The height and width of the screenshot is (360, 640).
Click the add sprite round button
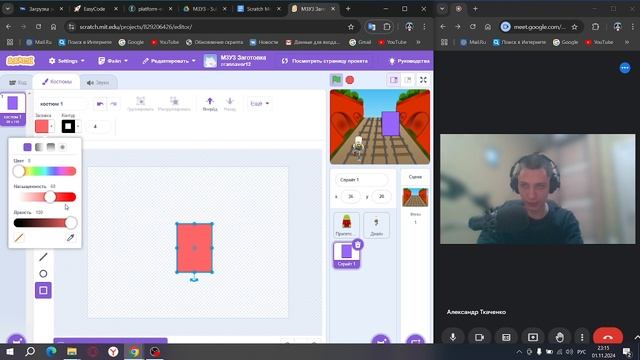[381, 340]
